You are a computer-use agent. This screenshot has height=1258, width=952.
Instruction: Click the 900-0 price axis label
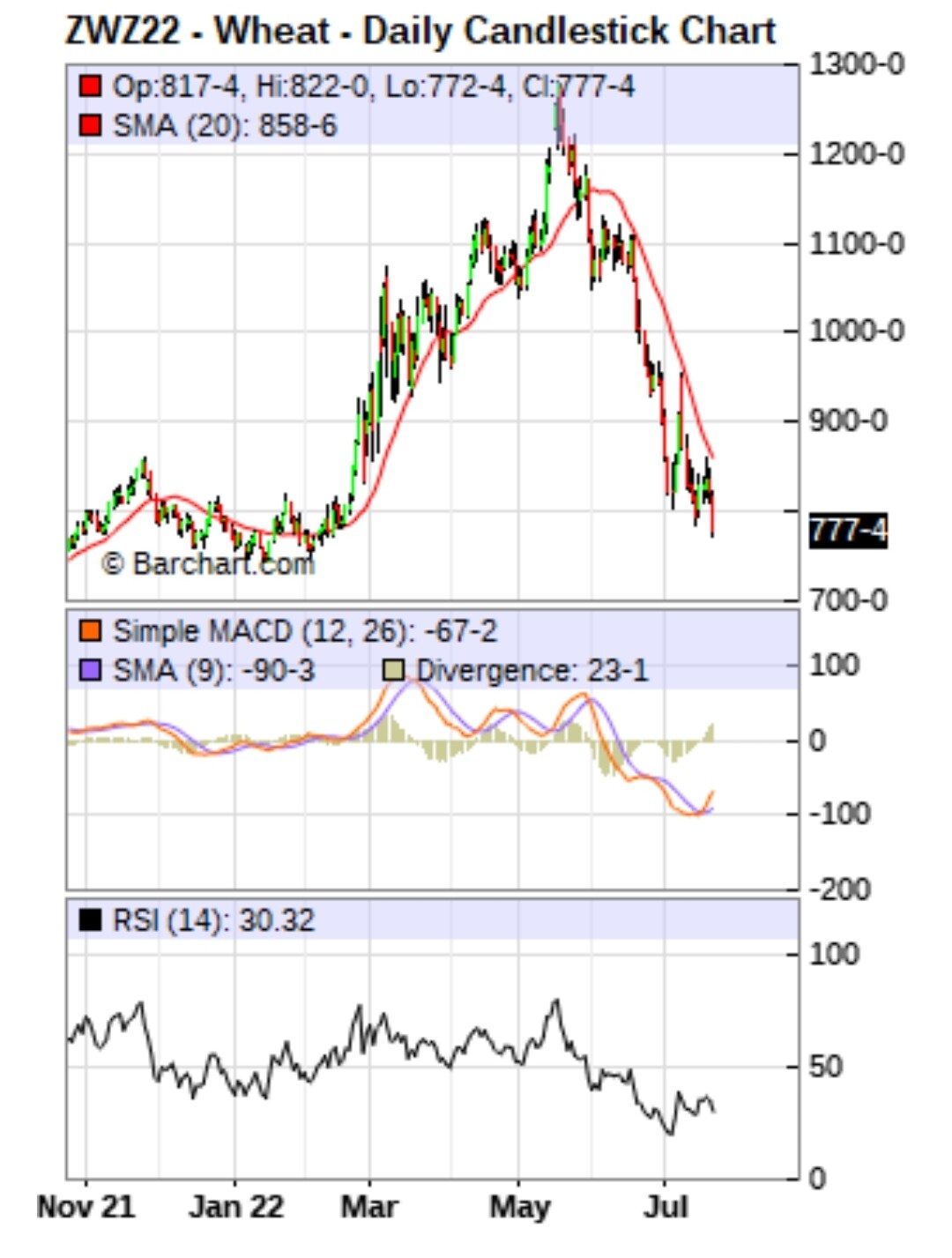point(848,421)
